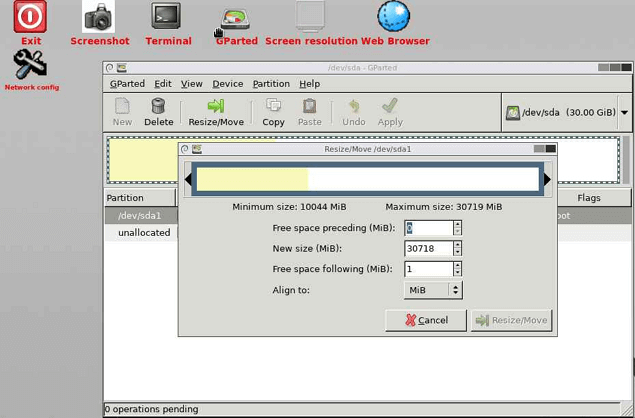This screenshot has width=635, height=418.
Task: Click the Delete partition toolbar icon
Action: [x=158, y=111]
